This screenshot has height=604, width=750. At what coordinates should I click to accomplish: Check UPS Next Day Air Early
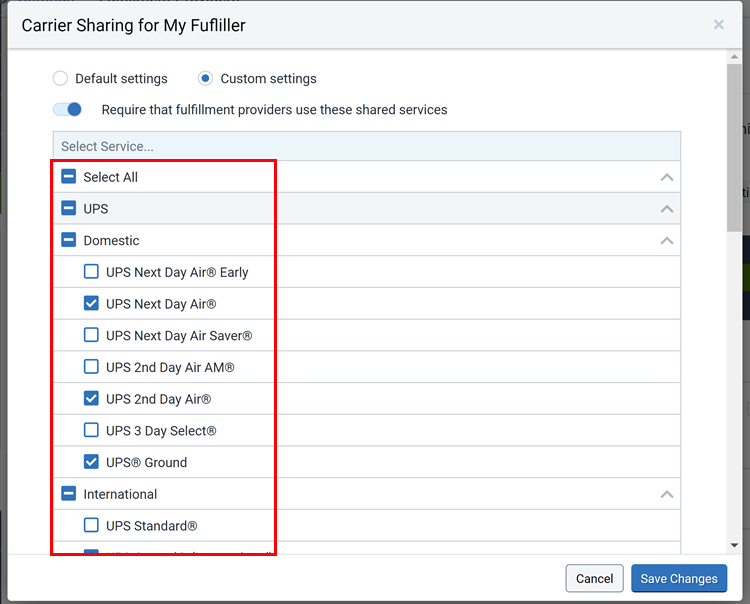pyautogui.click(x=91, y=272)
